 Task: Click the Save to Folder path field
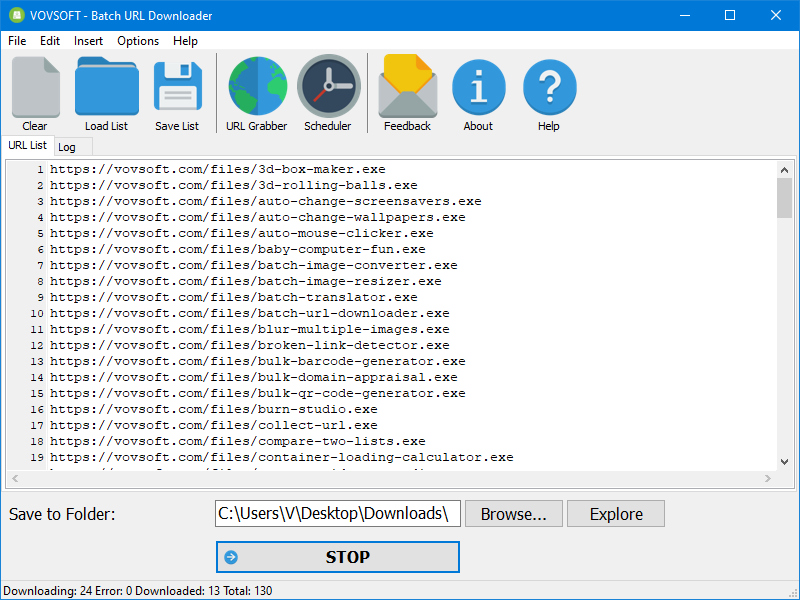338,513
